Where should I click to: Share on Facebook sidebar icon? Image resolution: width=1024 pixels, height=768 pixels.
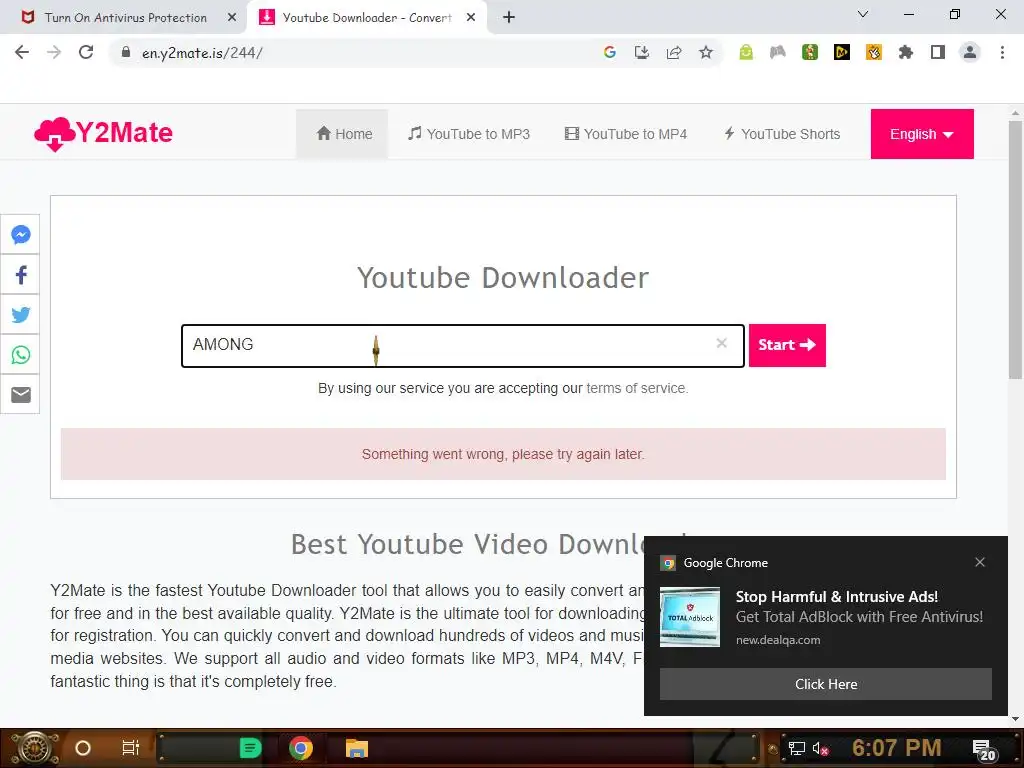(x=21, y=275)
